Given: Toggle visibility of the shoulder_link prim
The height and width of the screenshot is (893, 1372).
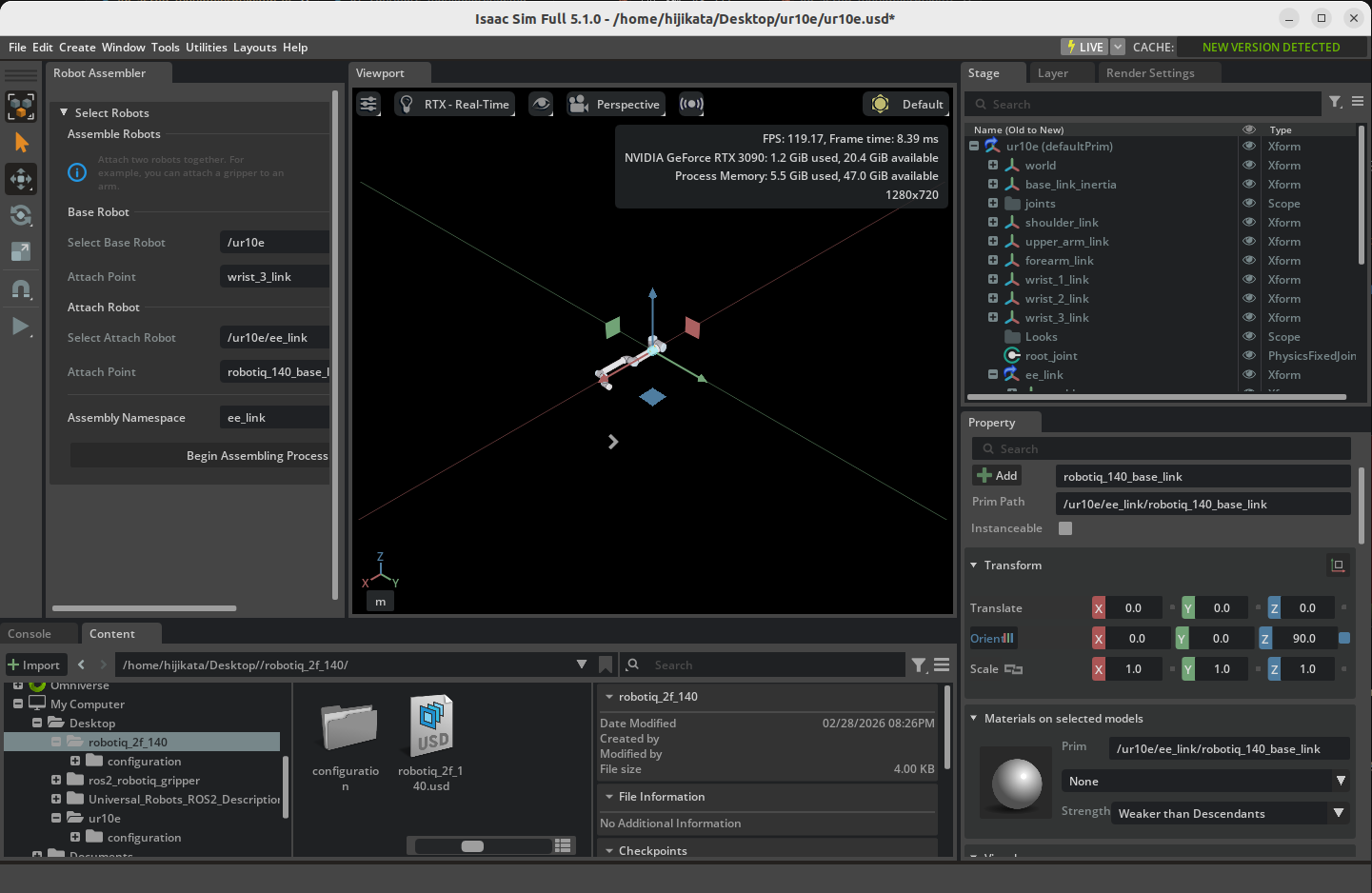Looking at the screenshot, I should pos(1248,222).
